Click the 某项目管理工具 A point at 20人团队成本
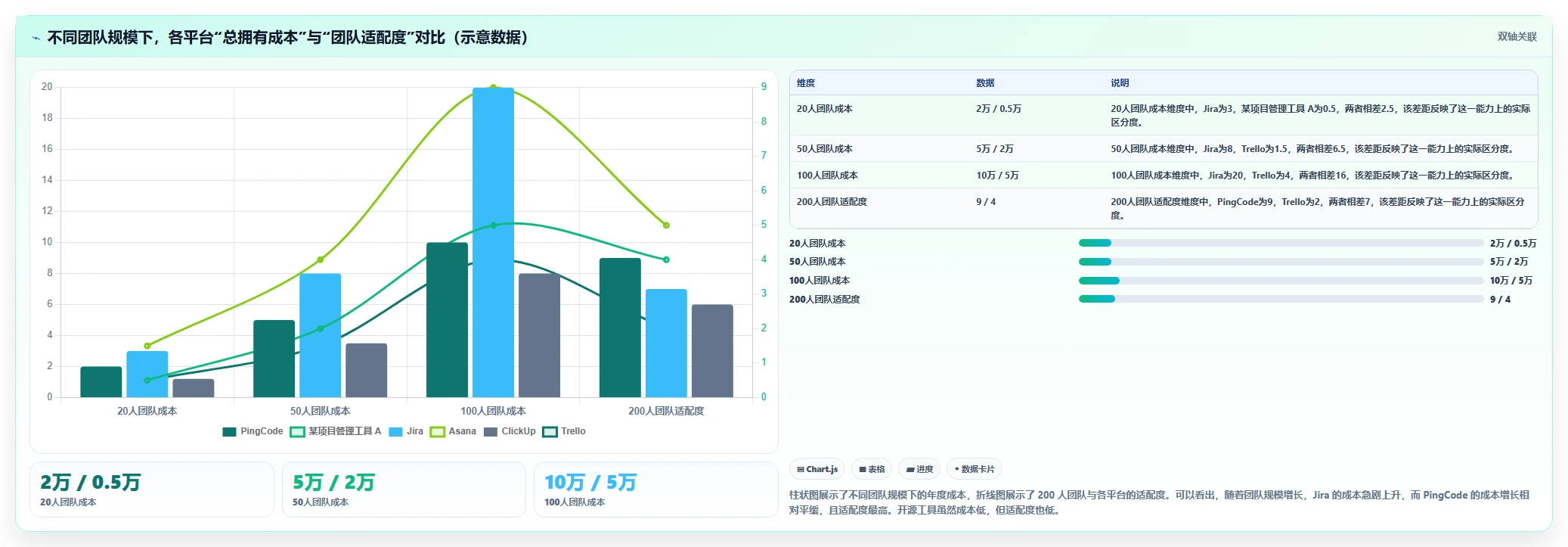The image size is (1568, 547). coord(147,380)
